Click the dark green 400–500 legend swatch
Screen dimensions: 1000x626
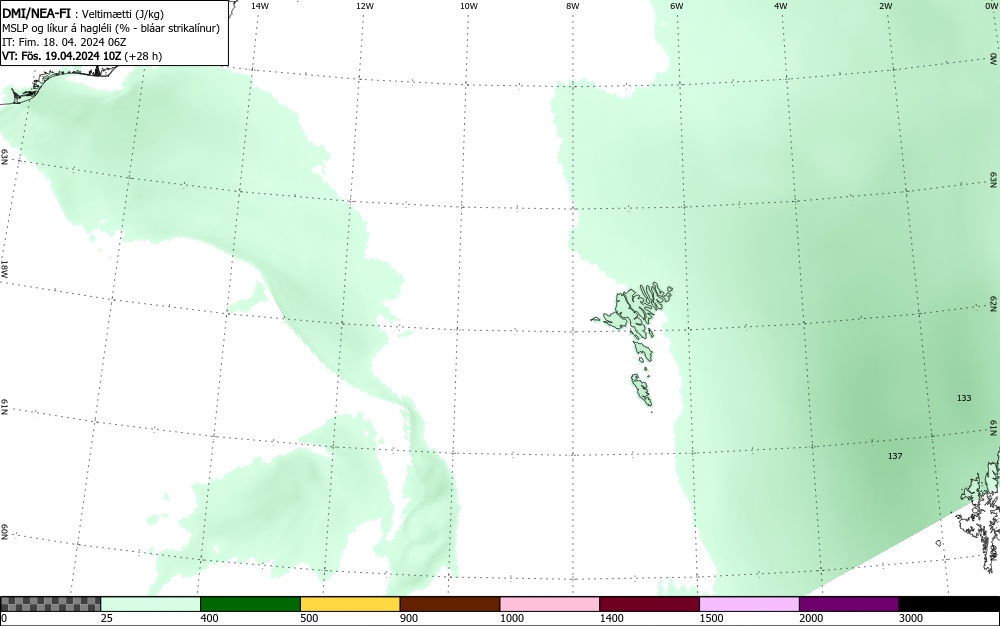point(250,604)
